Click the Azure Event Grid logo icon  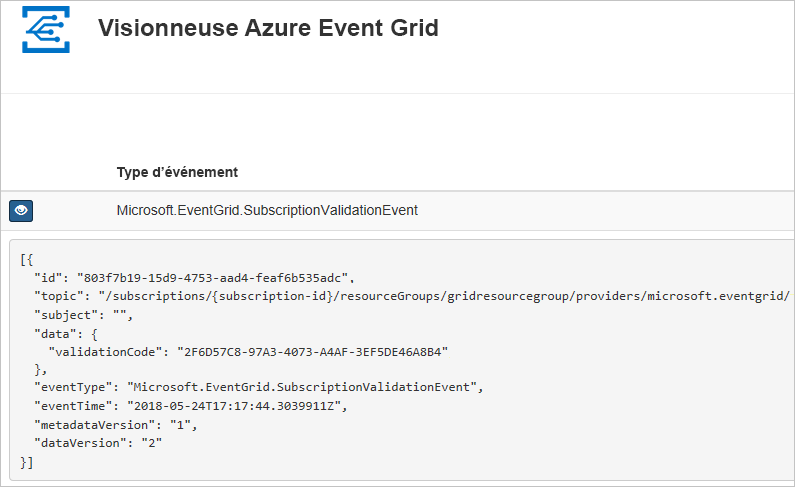[46, 29]
